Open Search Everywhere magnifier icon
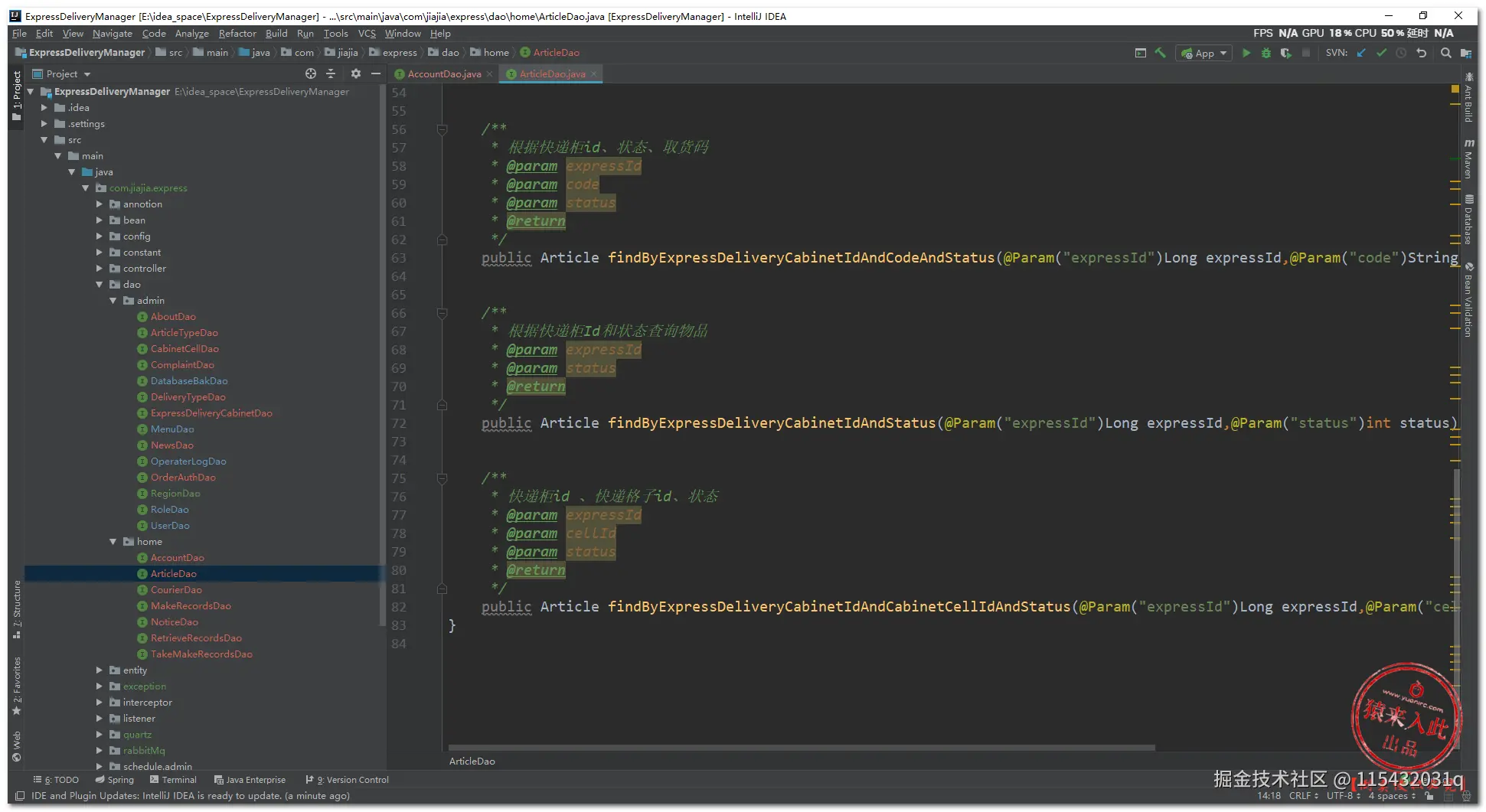The image size is (1486, 812). pos(1445,53)
